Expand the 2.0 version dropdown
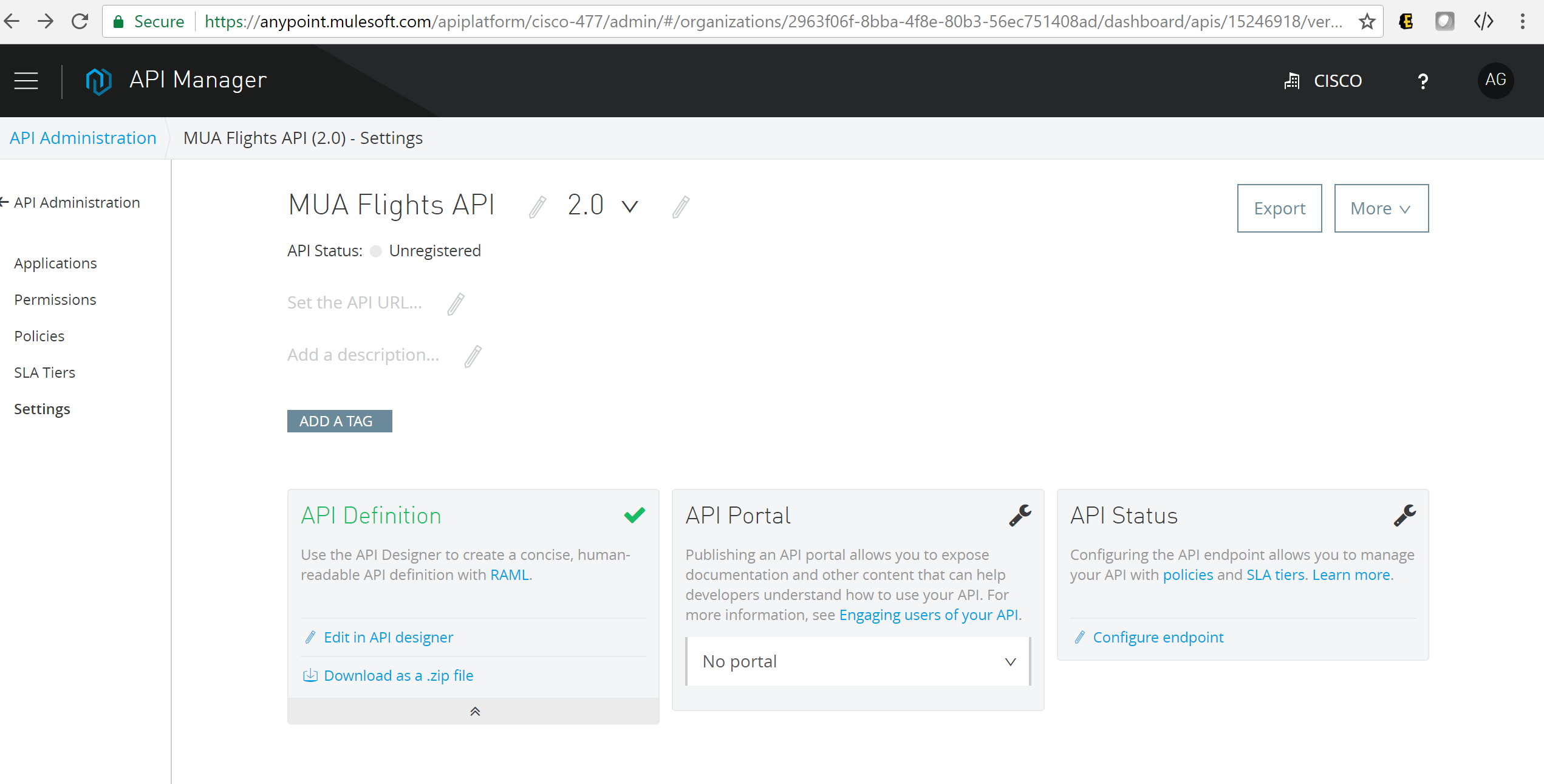Image resolution: width=1544 pixels, height=784 pixels. point(630,206)
